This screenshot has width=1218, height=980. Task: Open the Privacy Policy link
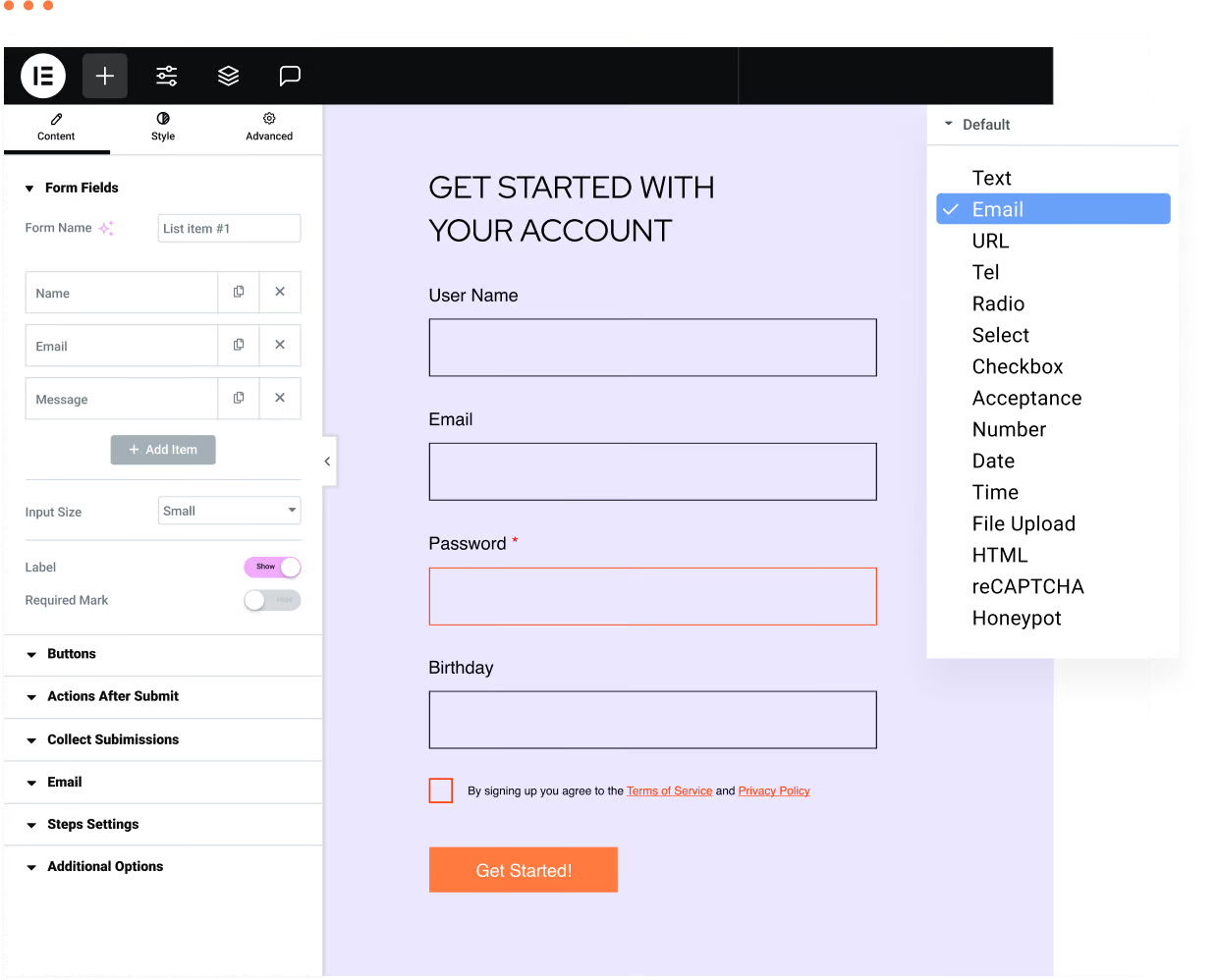[x=773, y=790]
